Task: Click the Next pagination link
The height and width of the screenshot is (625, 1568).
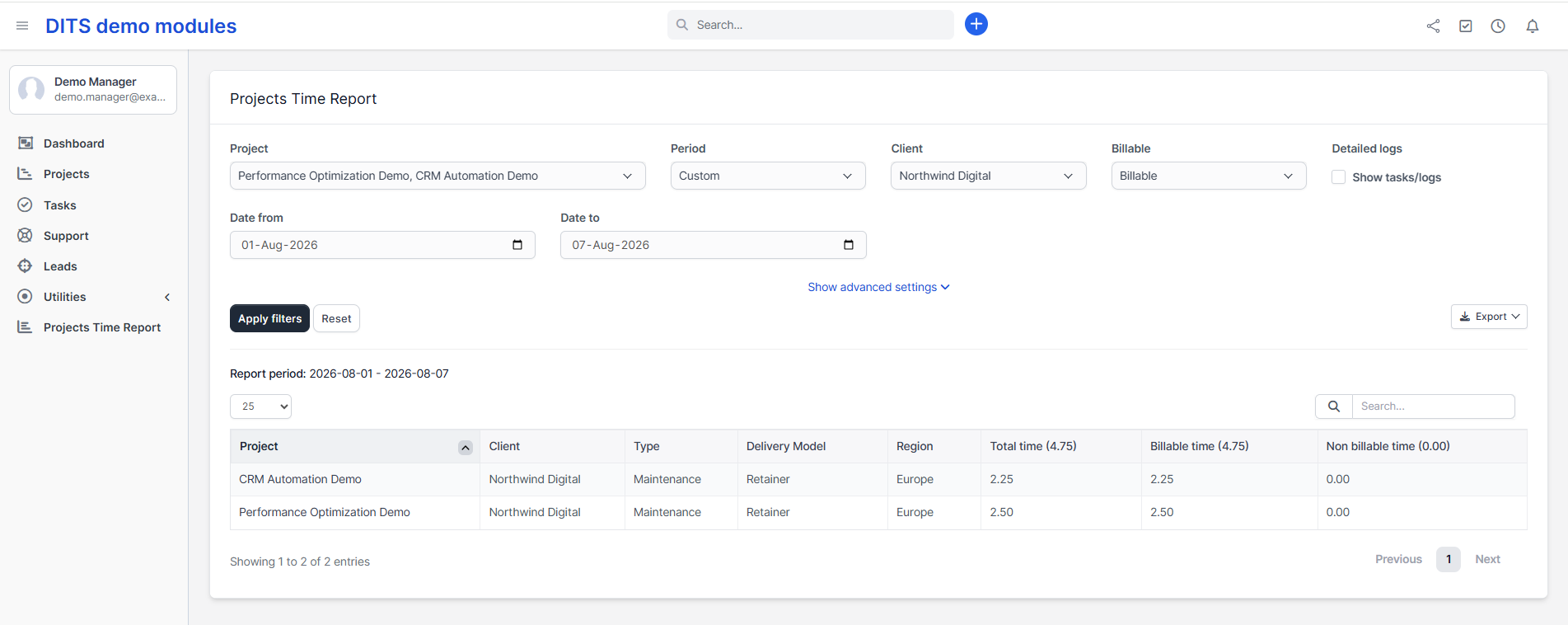Action: [1487, 559]
